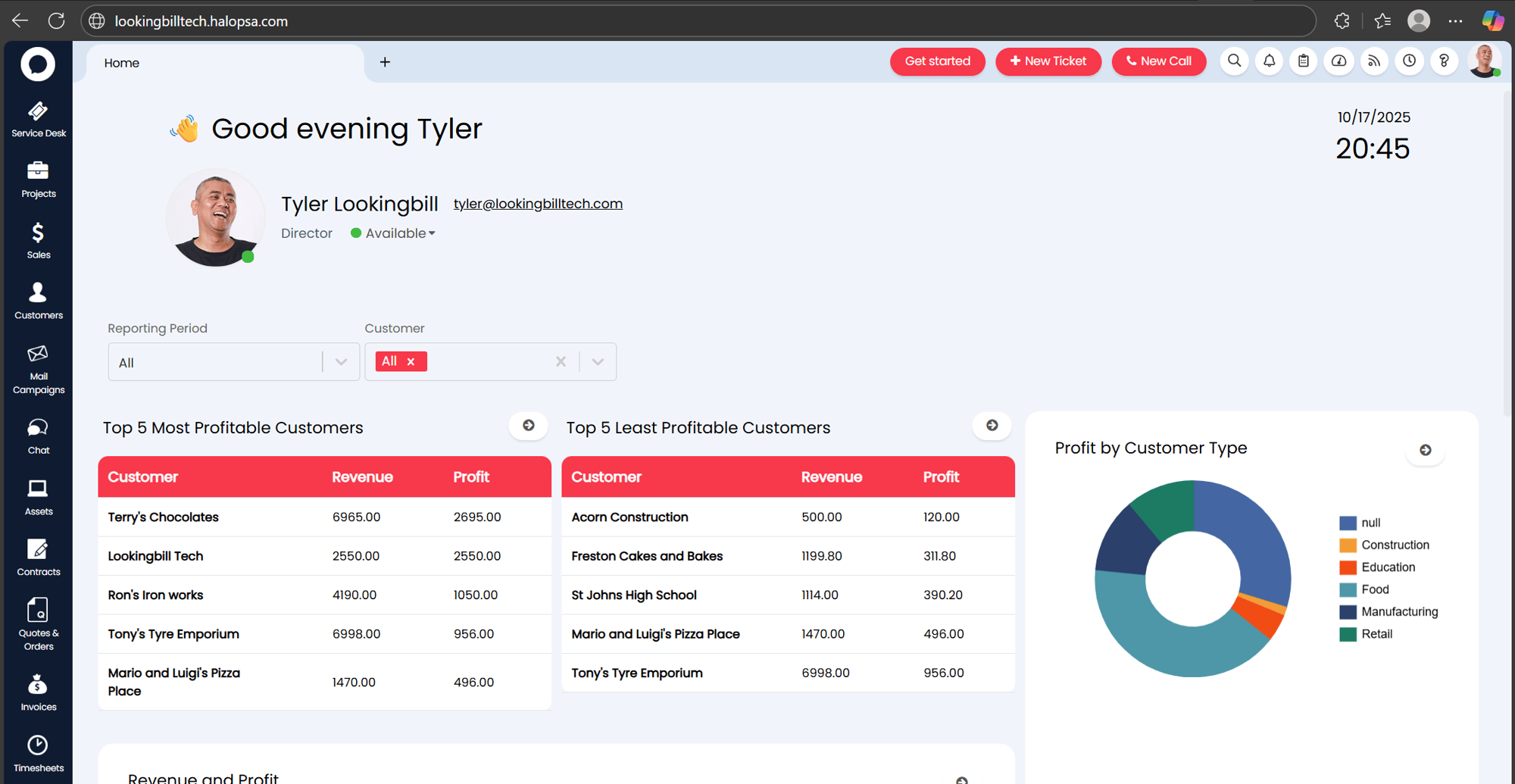
Task: Click the New Ticket button
Action: (1048, 61)
